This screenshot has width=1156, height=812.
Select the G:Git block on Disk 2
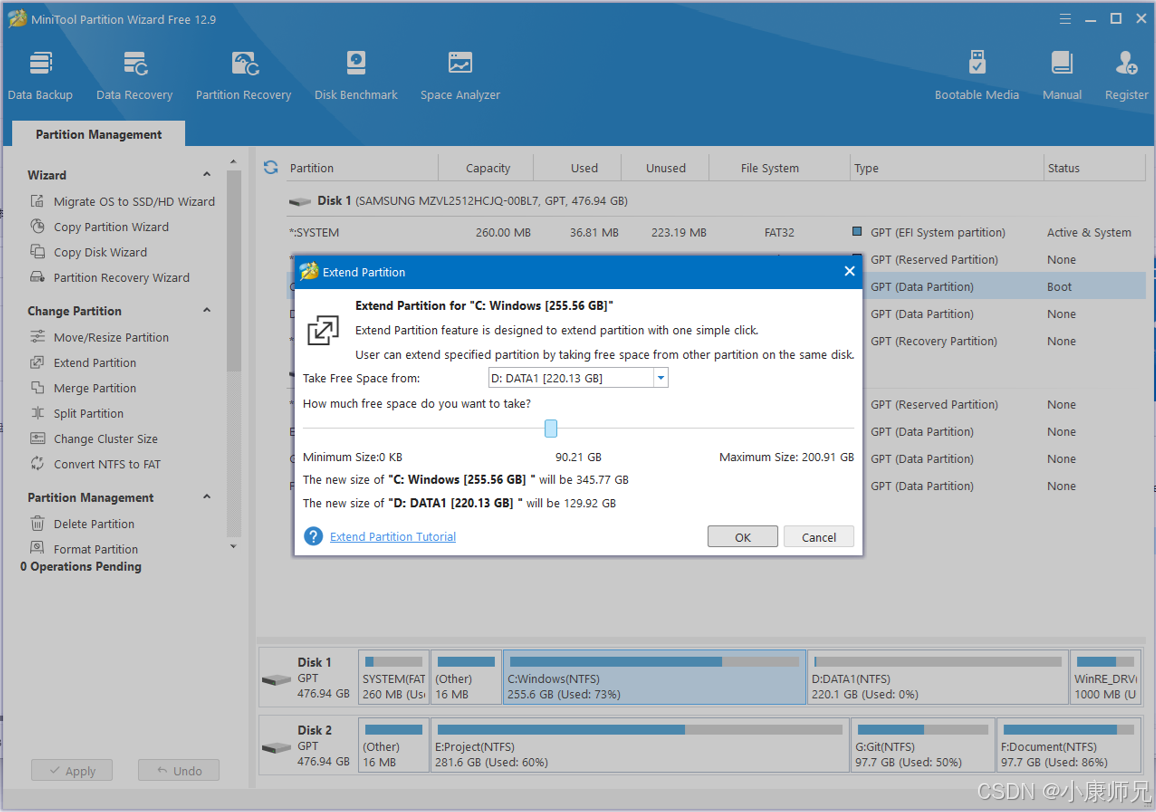coord(922,745)
